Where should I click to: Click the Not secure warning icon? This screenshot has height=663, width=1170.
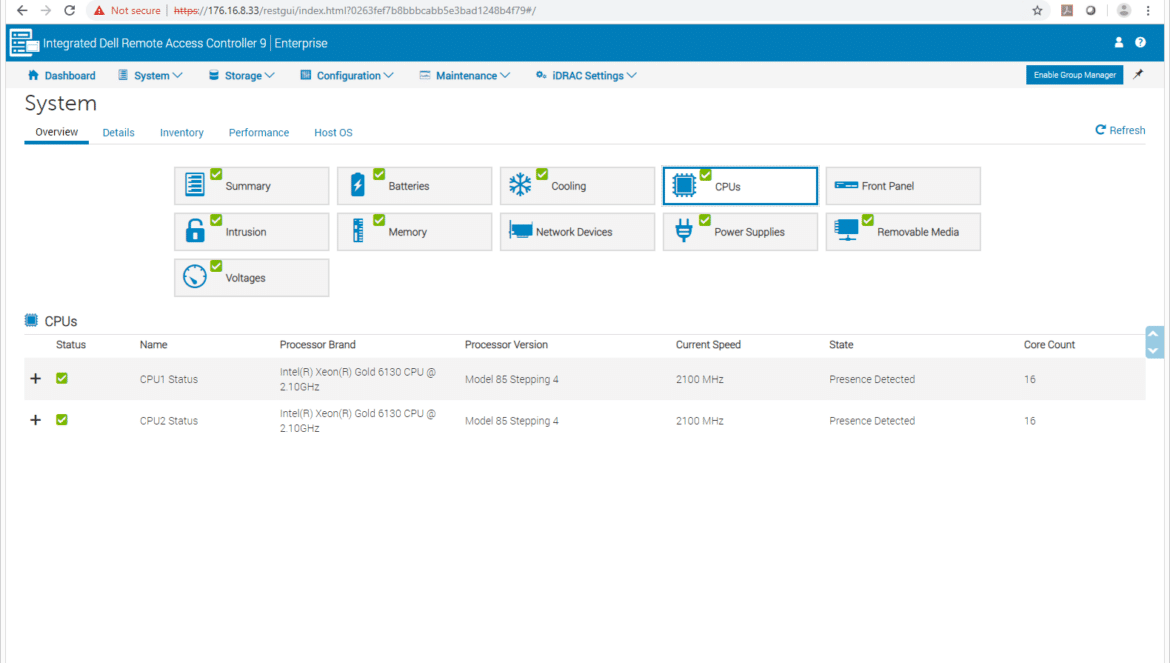[x=99, y=10]
